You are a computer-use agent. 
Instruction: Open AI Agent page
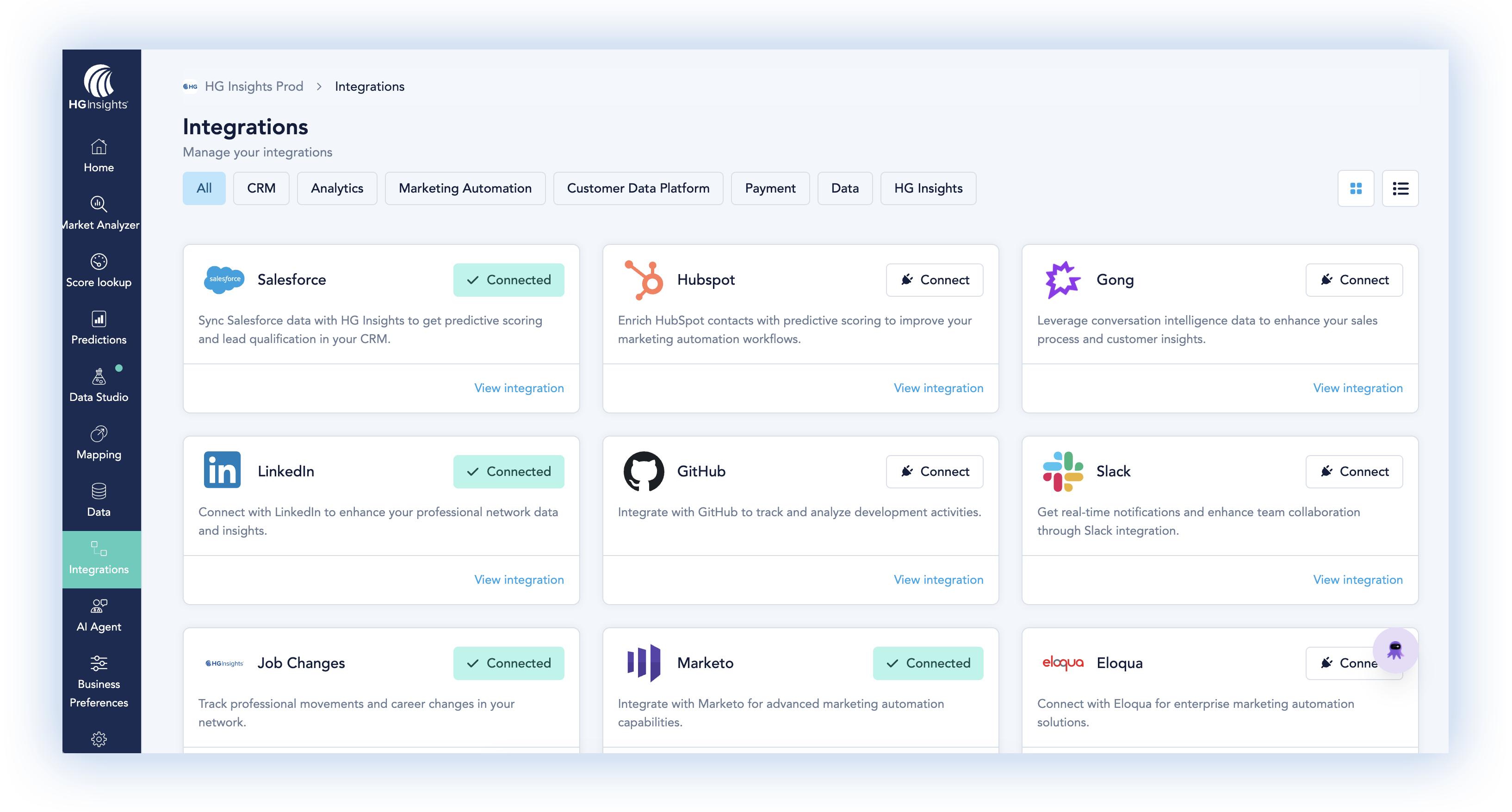(x=99, y=615)
